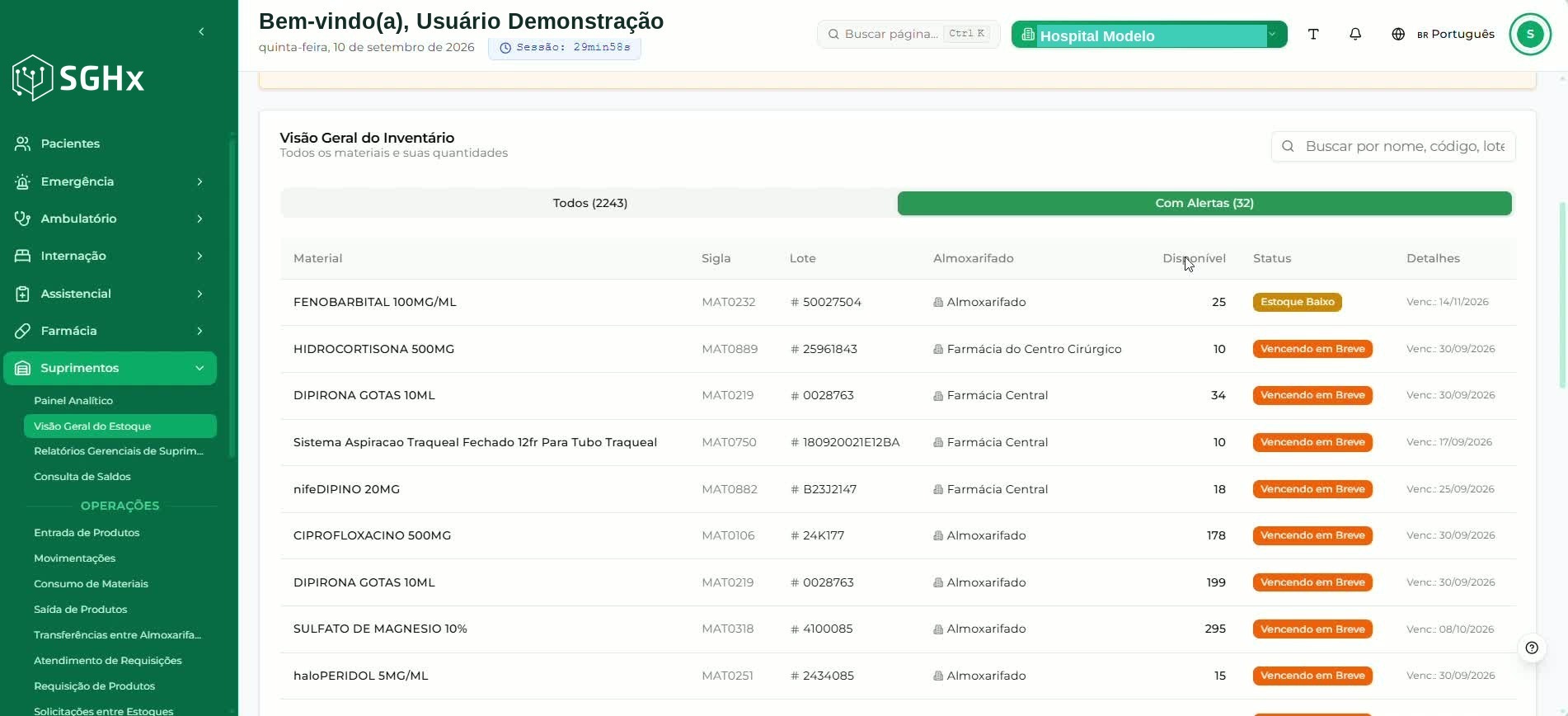Open the Hospital Modelo dropdown
The image size is (1568, 716).
pyautogui.click(x=1149, y=35)
